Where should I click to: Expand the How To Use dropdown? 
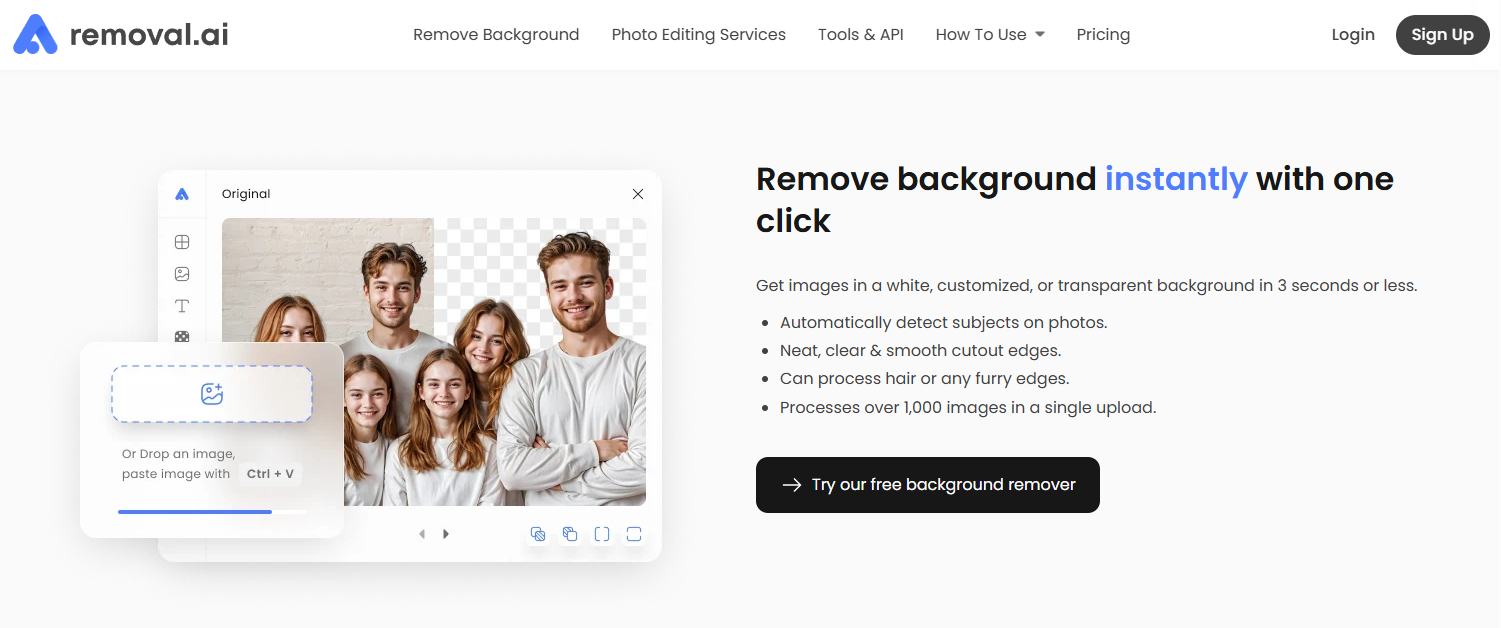pos(990,34)
